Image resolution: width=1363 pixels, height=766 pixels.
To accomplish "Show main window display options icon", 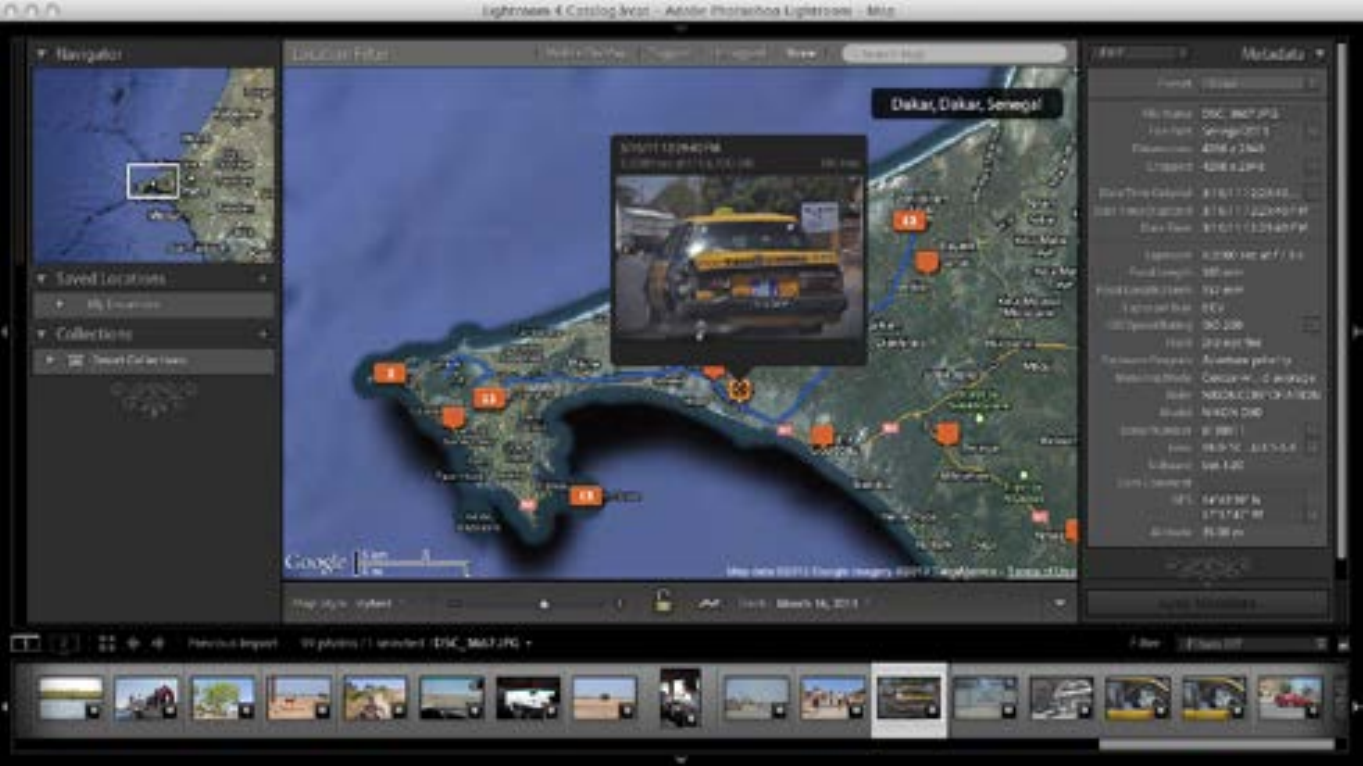I will (x=25, y=643).
